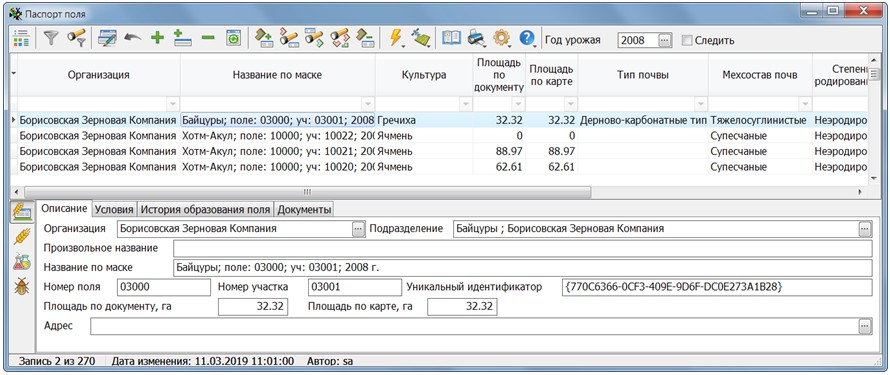Click the Произвольное название input field
This screenshot has width=890, height=375.
click(522, 248)
